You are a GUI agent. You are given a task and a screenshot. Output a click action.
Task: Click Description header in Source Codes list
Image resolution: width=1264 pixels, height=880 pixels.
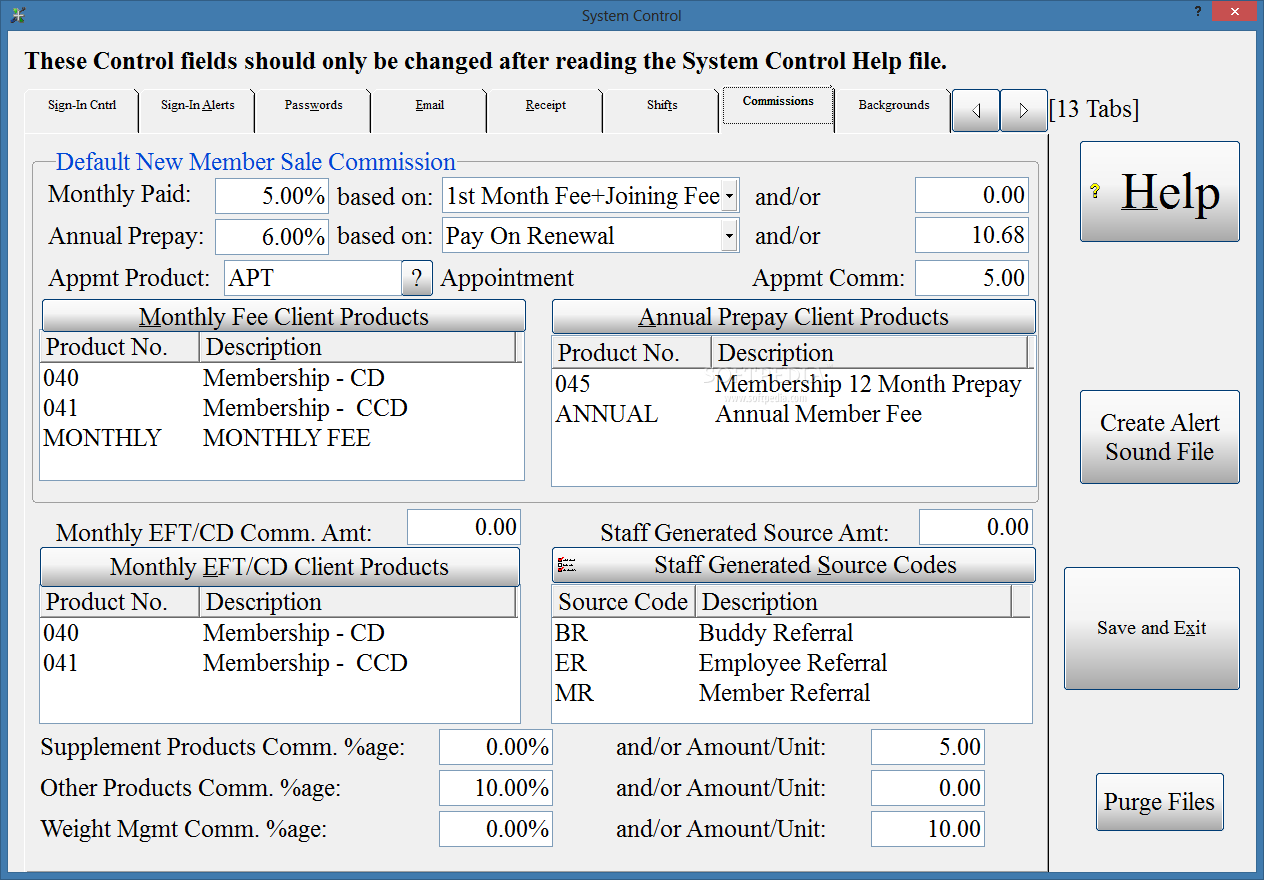(x=852, y=602)
